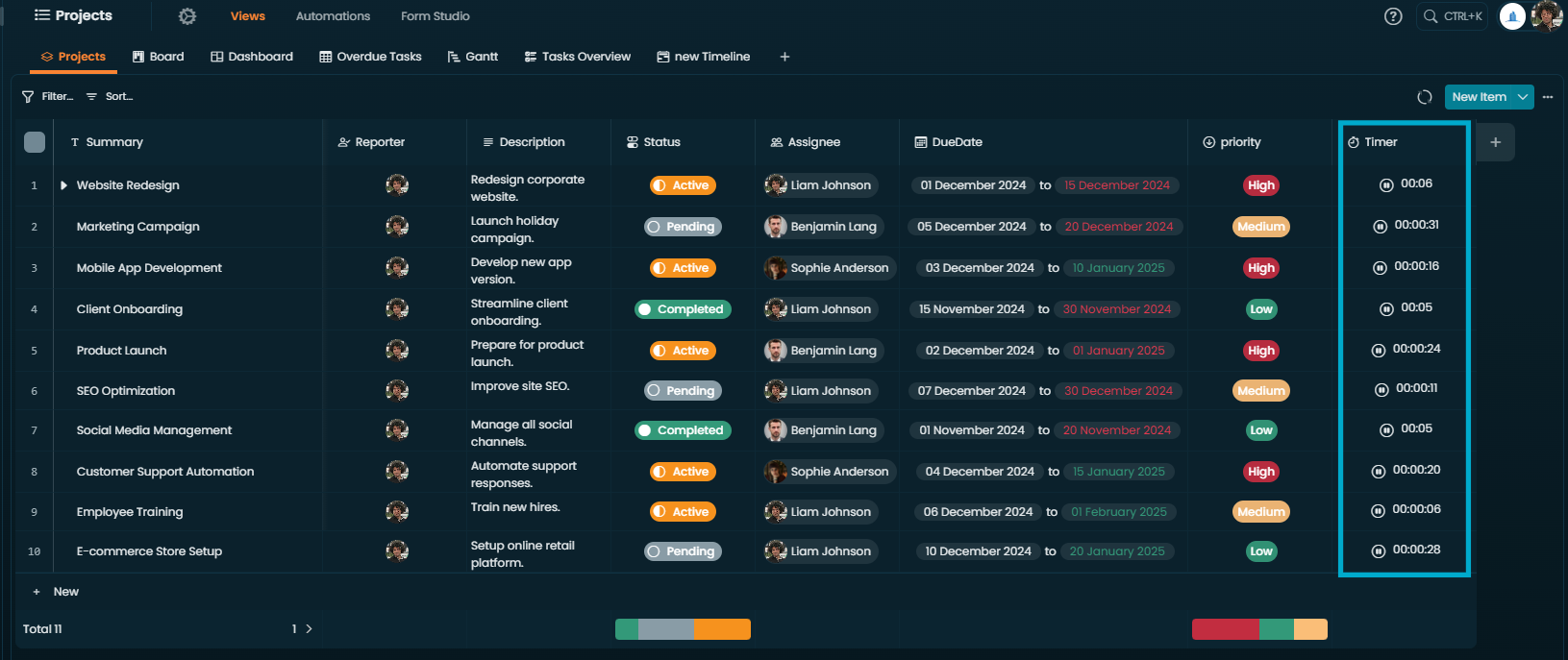The width and height of the screenshot is (1568, 660).
Task: Open the Low priority of Client Onboarding
Action: 1261,309
